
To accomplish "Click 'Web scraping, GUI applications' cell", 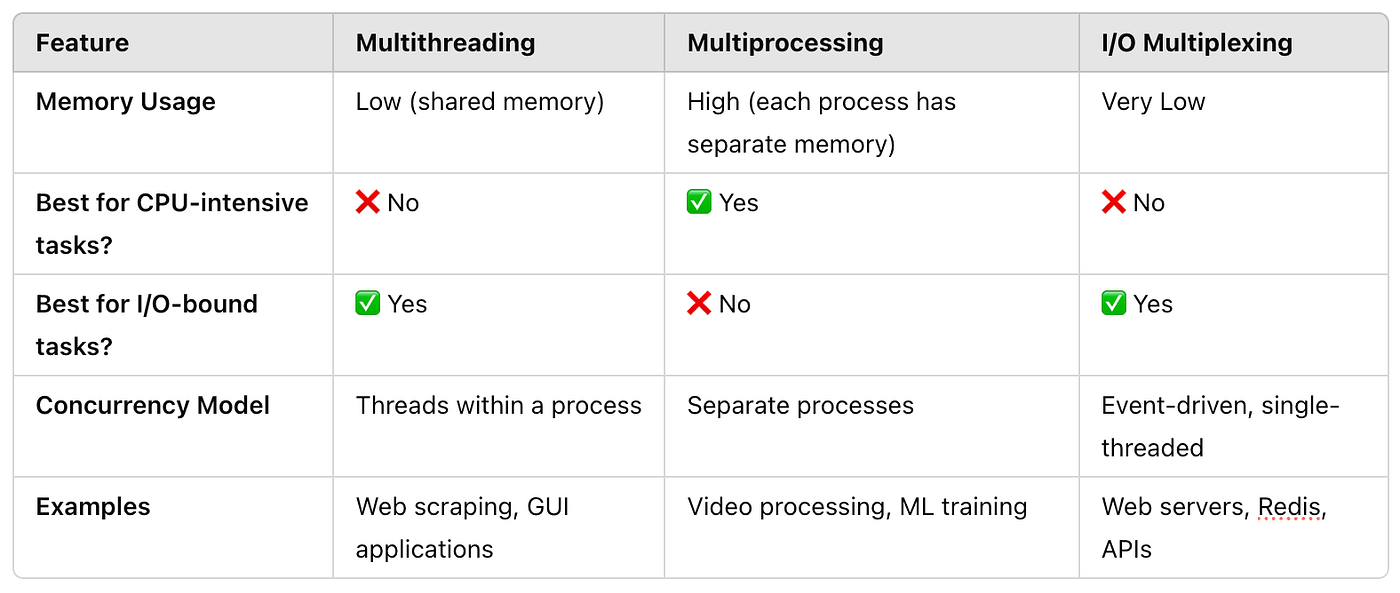I will pyautogui.click(x=462, y=527).
